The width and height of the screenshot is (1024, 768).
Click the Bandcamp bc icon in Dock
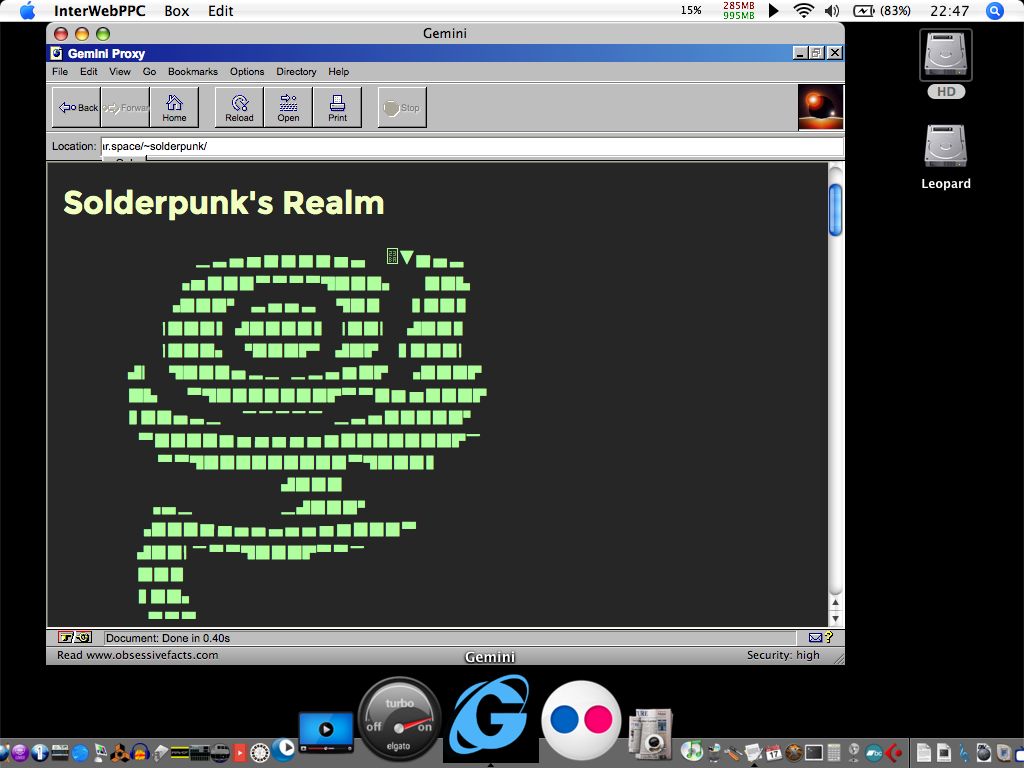874,752
